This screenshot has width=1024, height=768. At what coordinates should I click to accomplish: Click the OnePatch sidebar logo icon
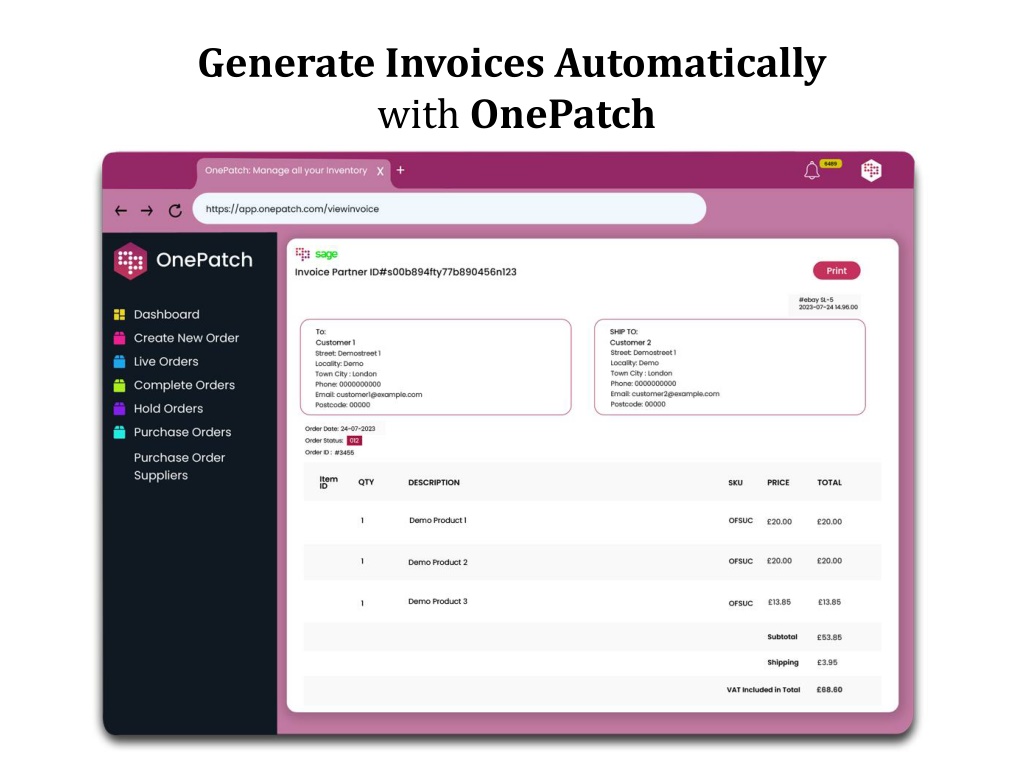pyautogui.click(x=131, y=261)
